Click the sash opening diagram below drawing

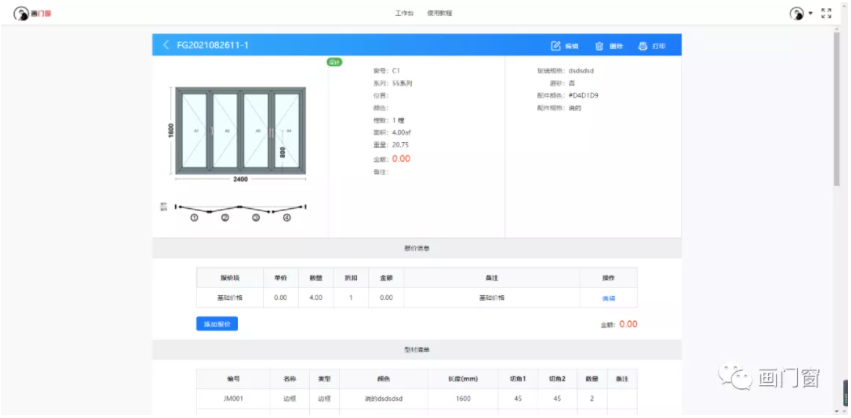[240, 211]
